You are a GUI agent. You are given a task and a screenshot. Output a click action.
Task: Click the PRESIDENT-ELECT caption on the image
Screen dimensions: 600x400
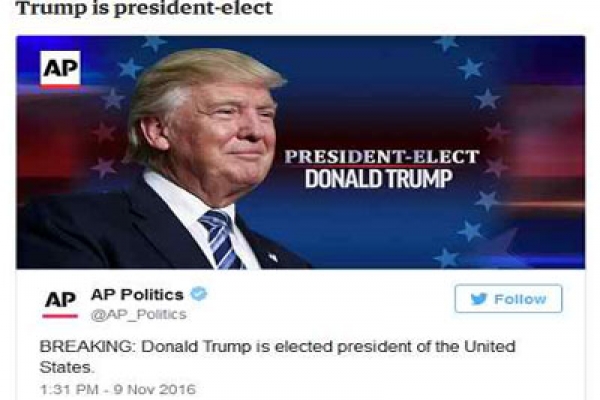click(382, 157)
